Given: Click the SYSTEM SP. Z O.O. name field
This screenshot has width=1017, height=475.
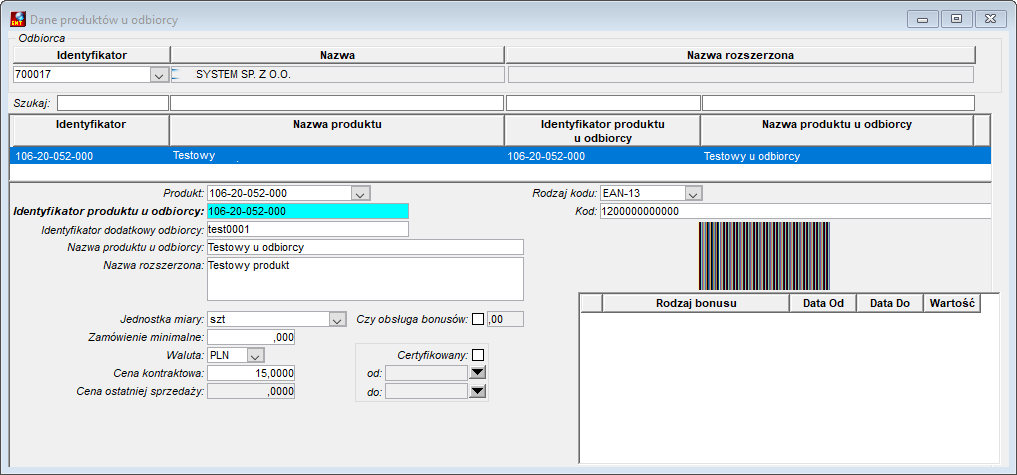Looking at the screenshot, I should coord(337,75).
